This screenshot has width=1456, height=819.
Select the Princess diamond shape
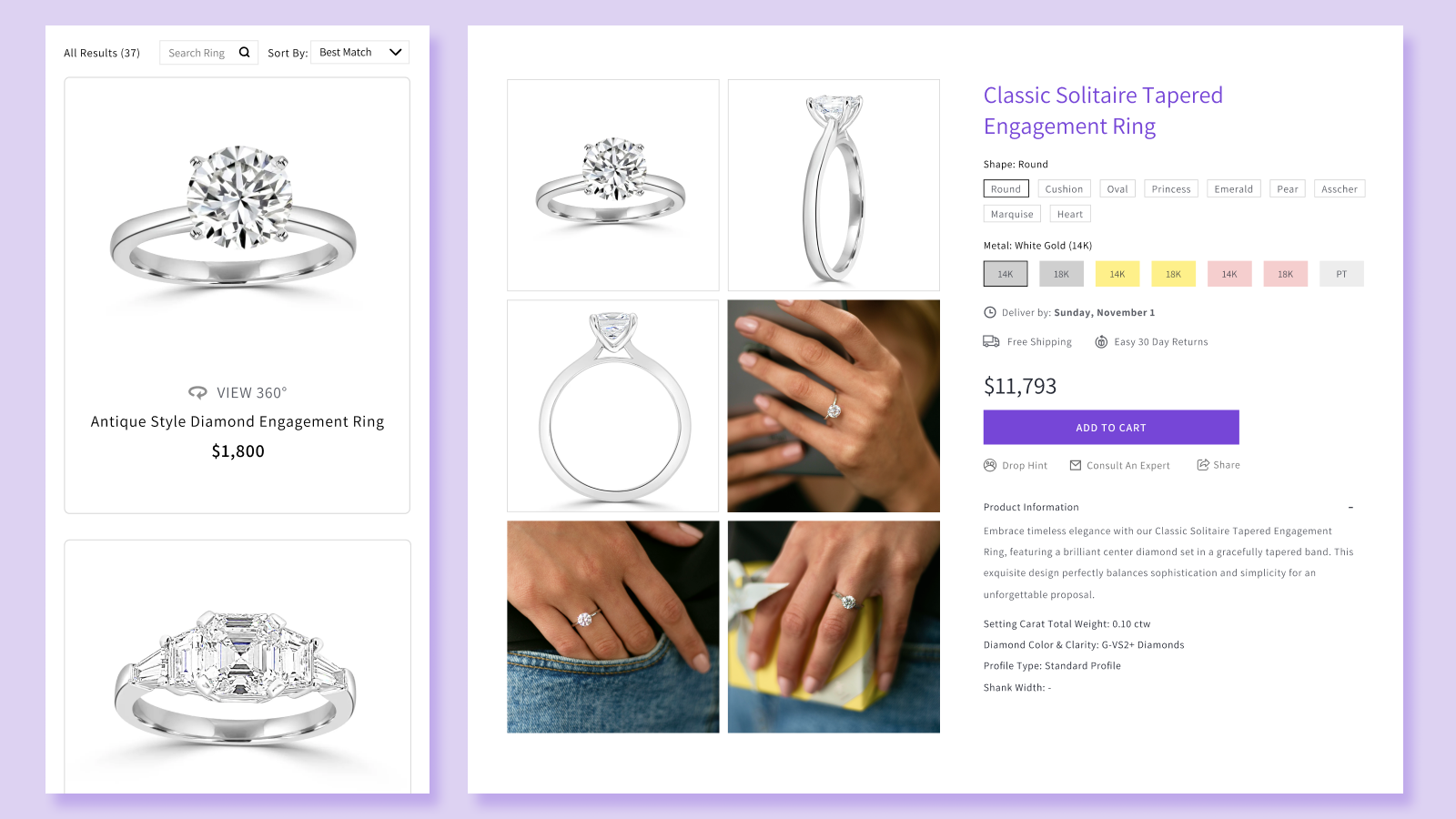[1170, 188]
